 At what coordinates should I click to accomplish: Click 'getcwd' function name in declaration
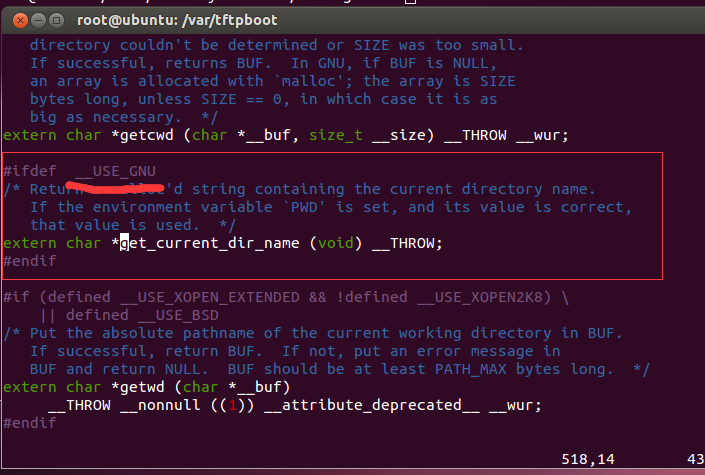pyautogui.click(x=147, y=135)
